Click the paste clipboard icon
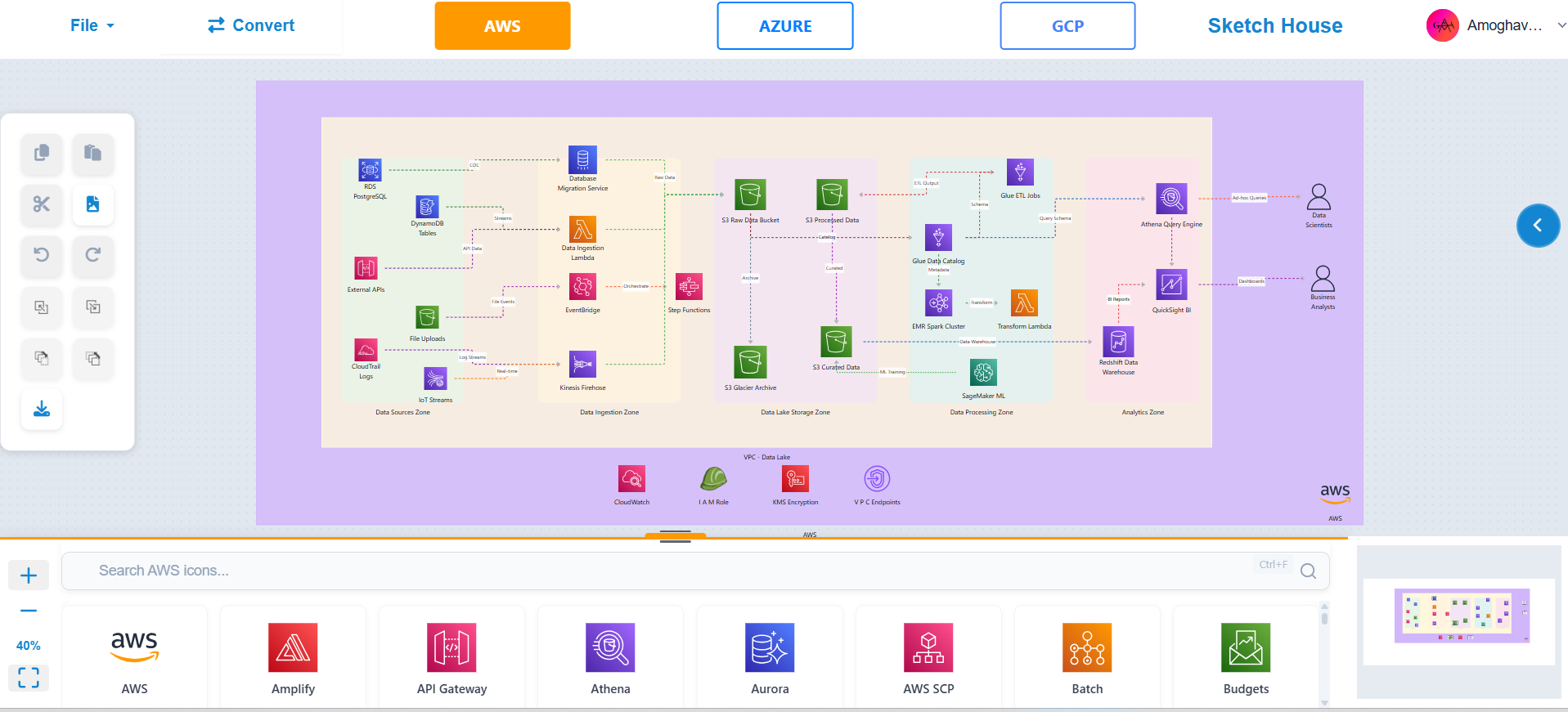1568x712 pixels. (93, 153)
